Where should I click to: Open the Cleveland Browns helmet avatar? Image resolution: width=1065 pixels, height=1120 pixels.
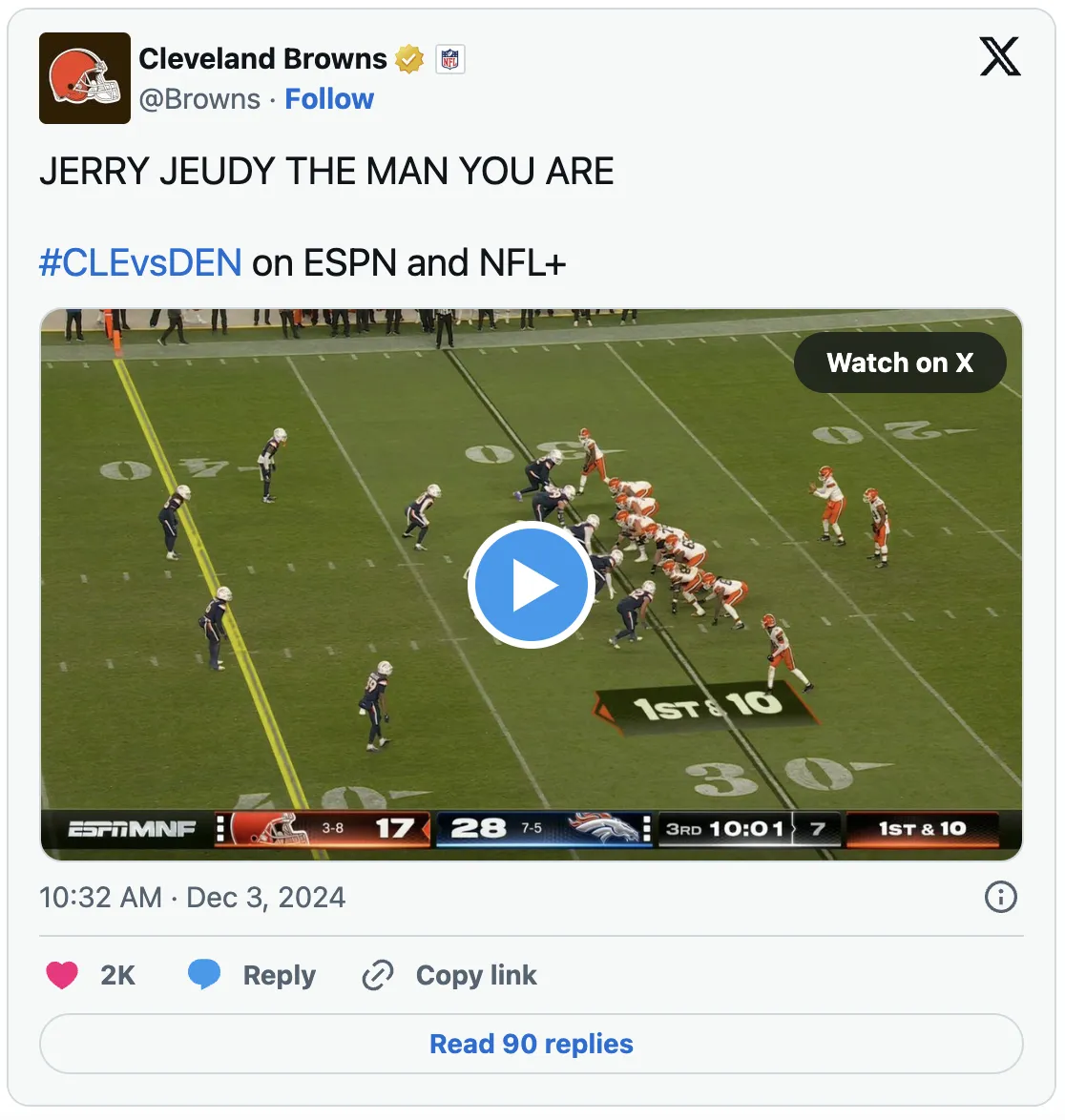click(x=84, y=78)
